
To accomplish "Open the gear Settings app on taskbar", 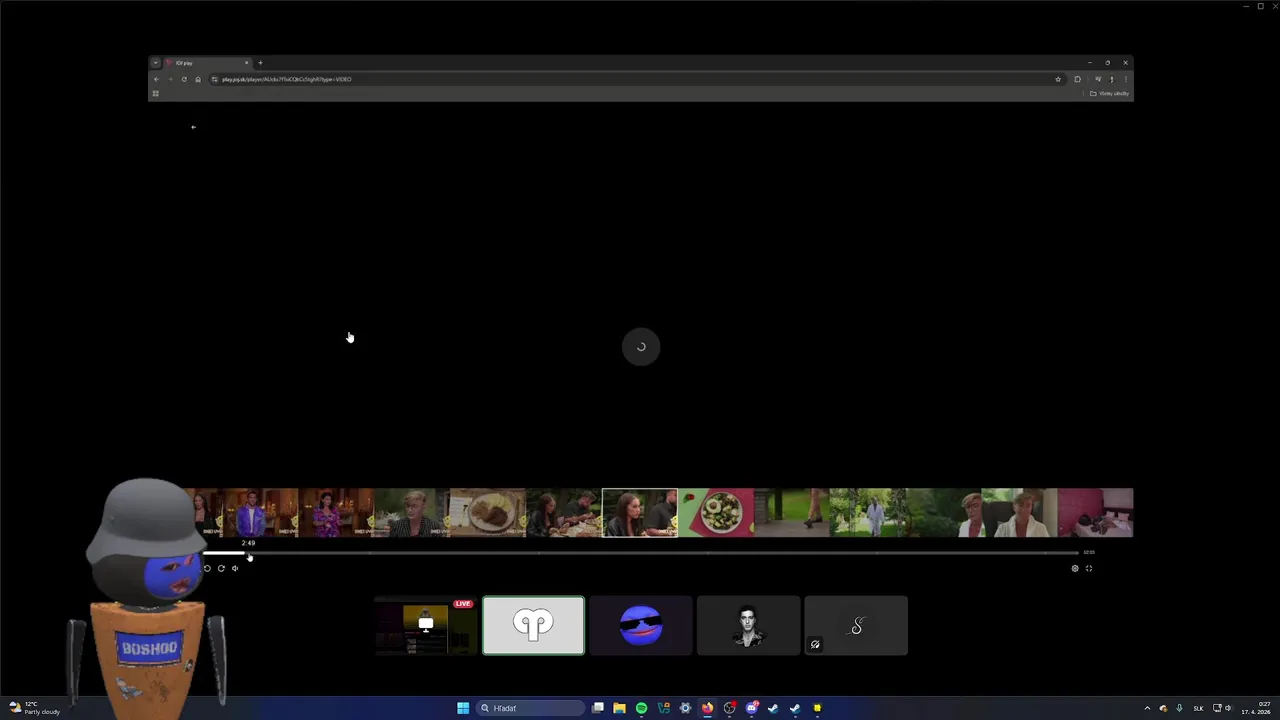I will point(685,708).
